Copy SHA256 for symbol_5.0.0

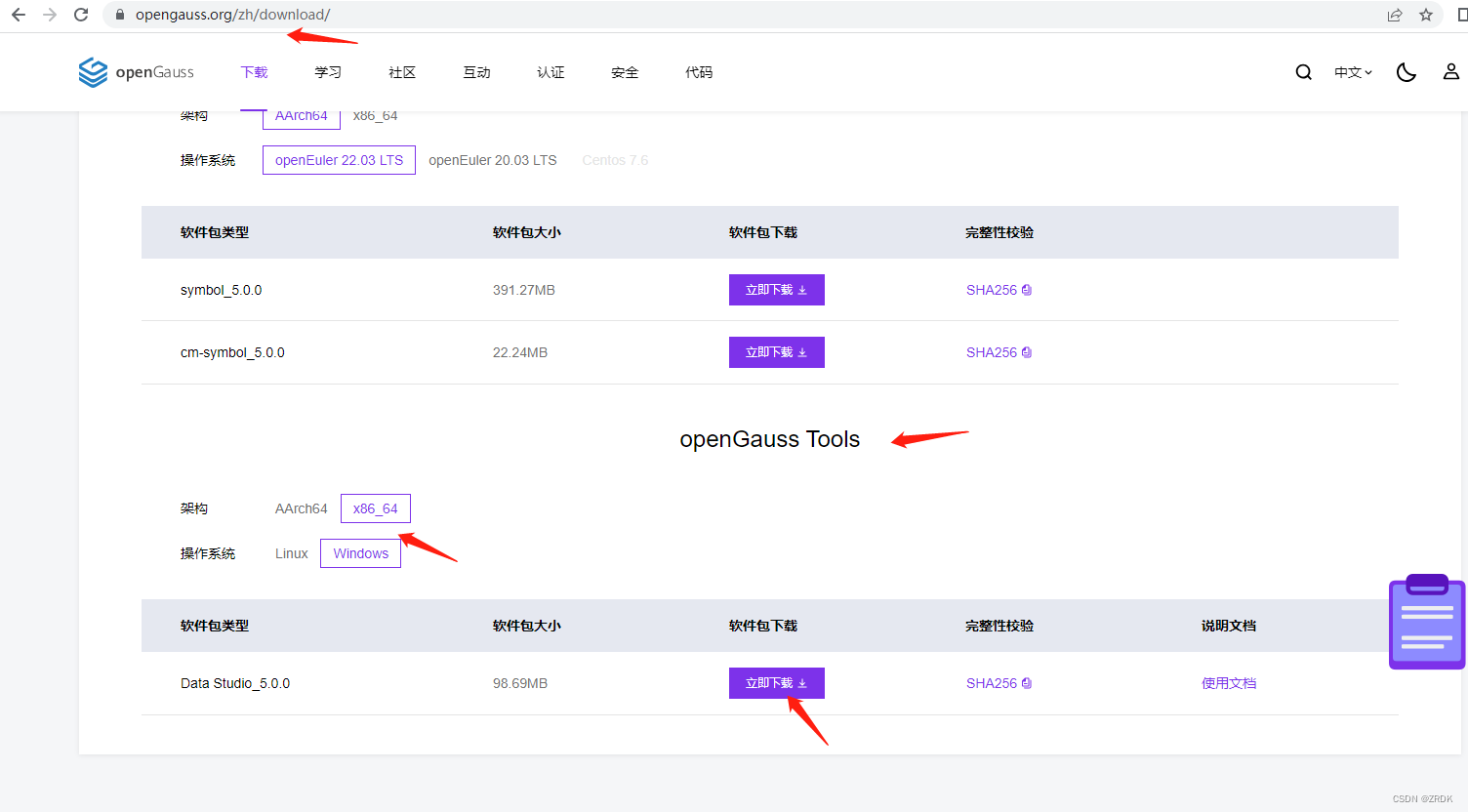999,290
